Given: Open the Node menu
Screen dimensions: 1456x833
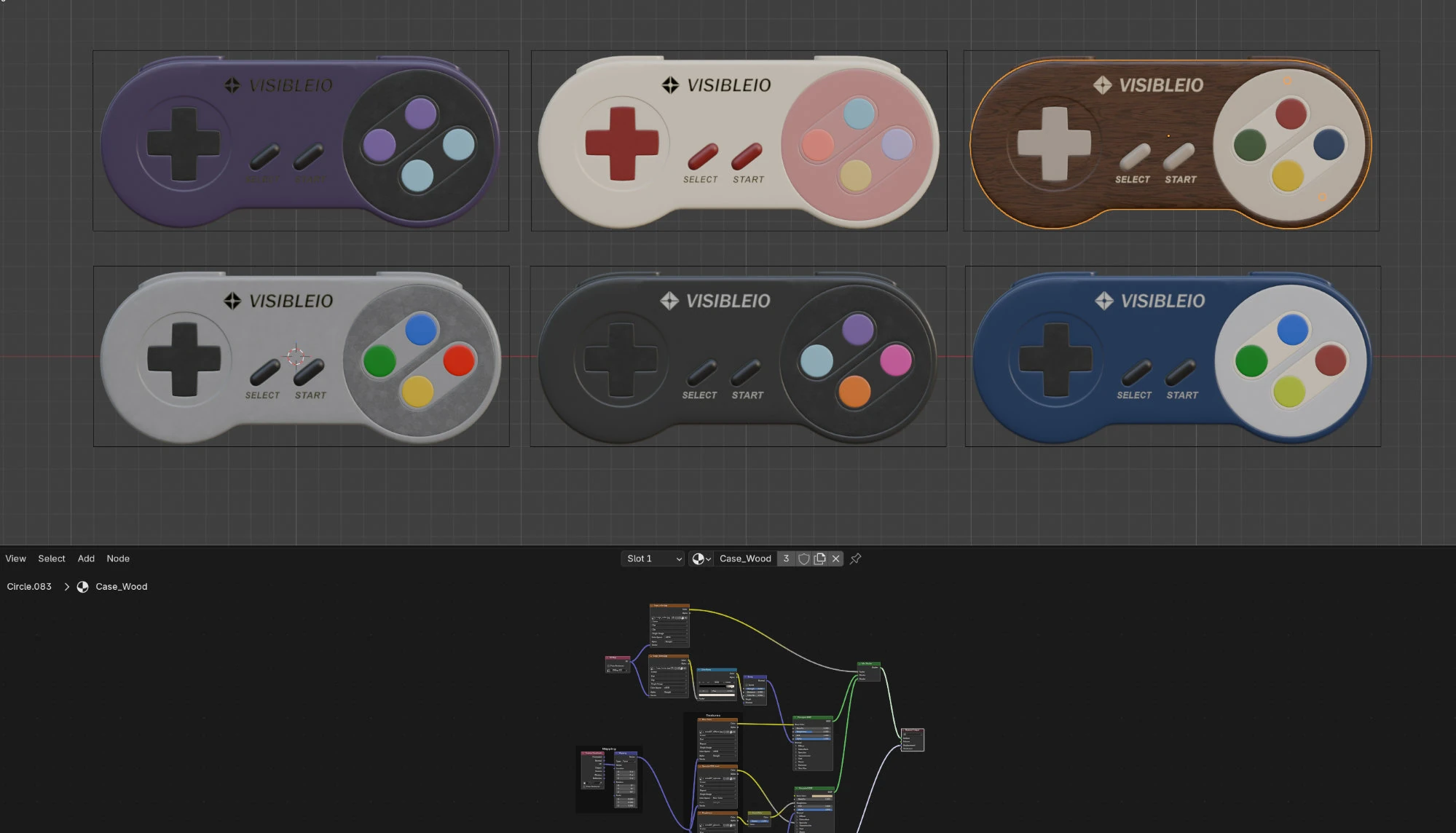Looking at the screenshot, I should click(118, 558).
